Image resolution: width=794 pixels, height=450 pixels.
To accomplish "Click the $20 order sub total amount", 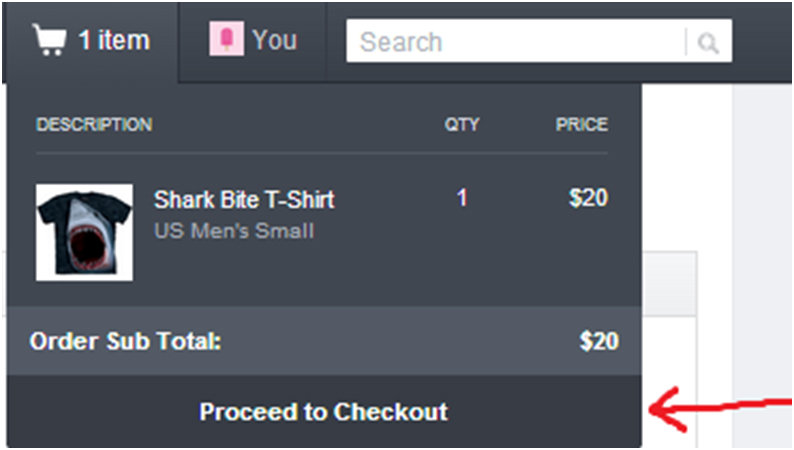I will point(599,341).
